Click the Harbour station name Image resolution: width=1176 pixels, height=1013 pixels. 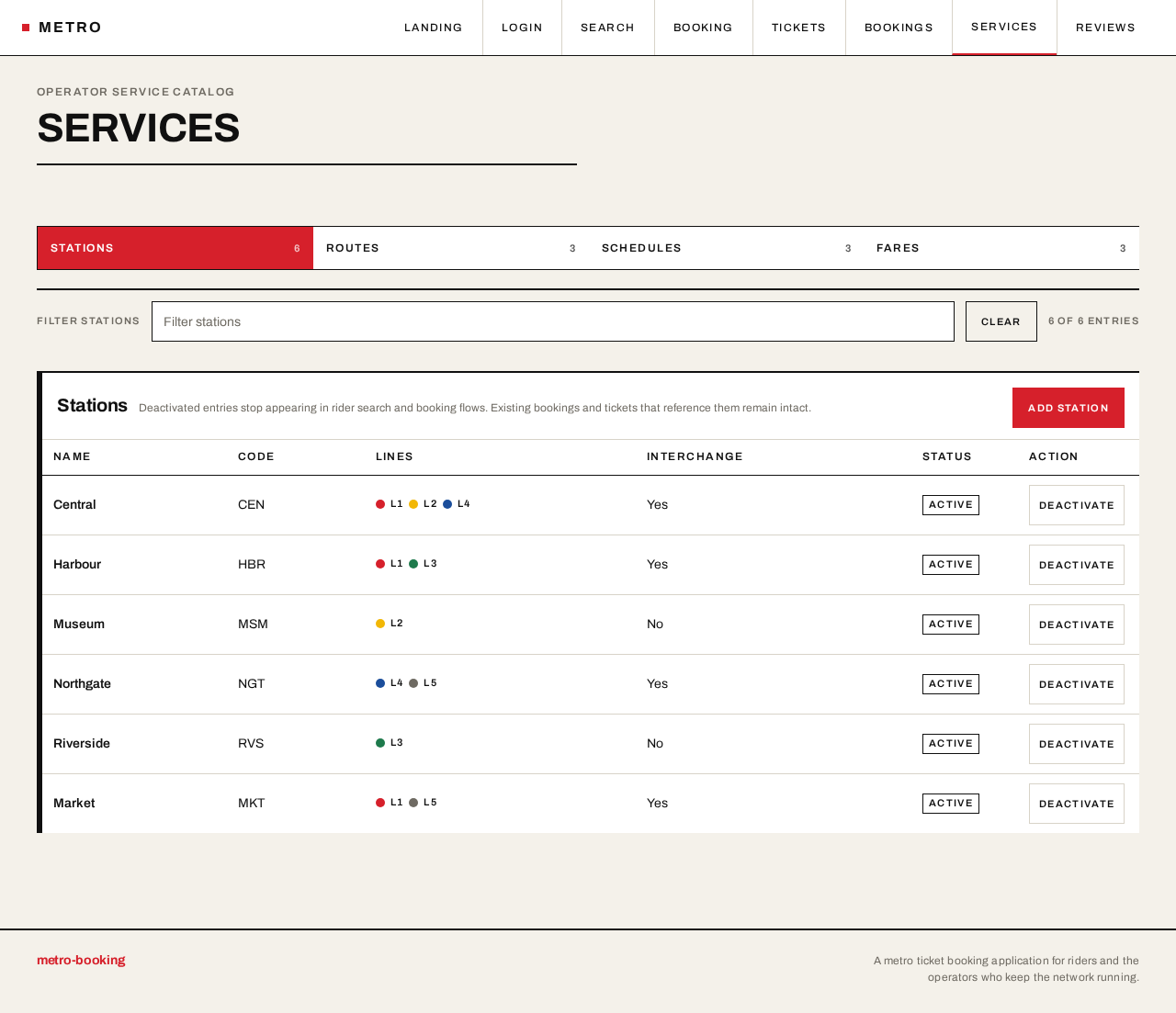pos(77,565)
